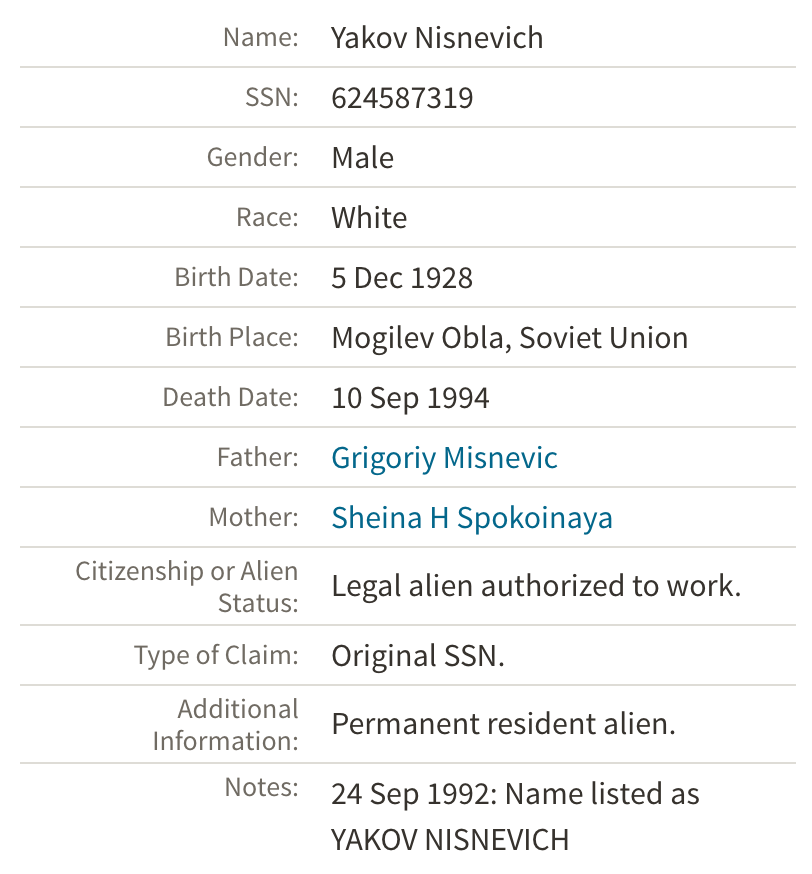Click the Race value White
812x874 pixels.
click(369, 218)
